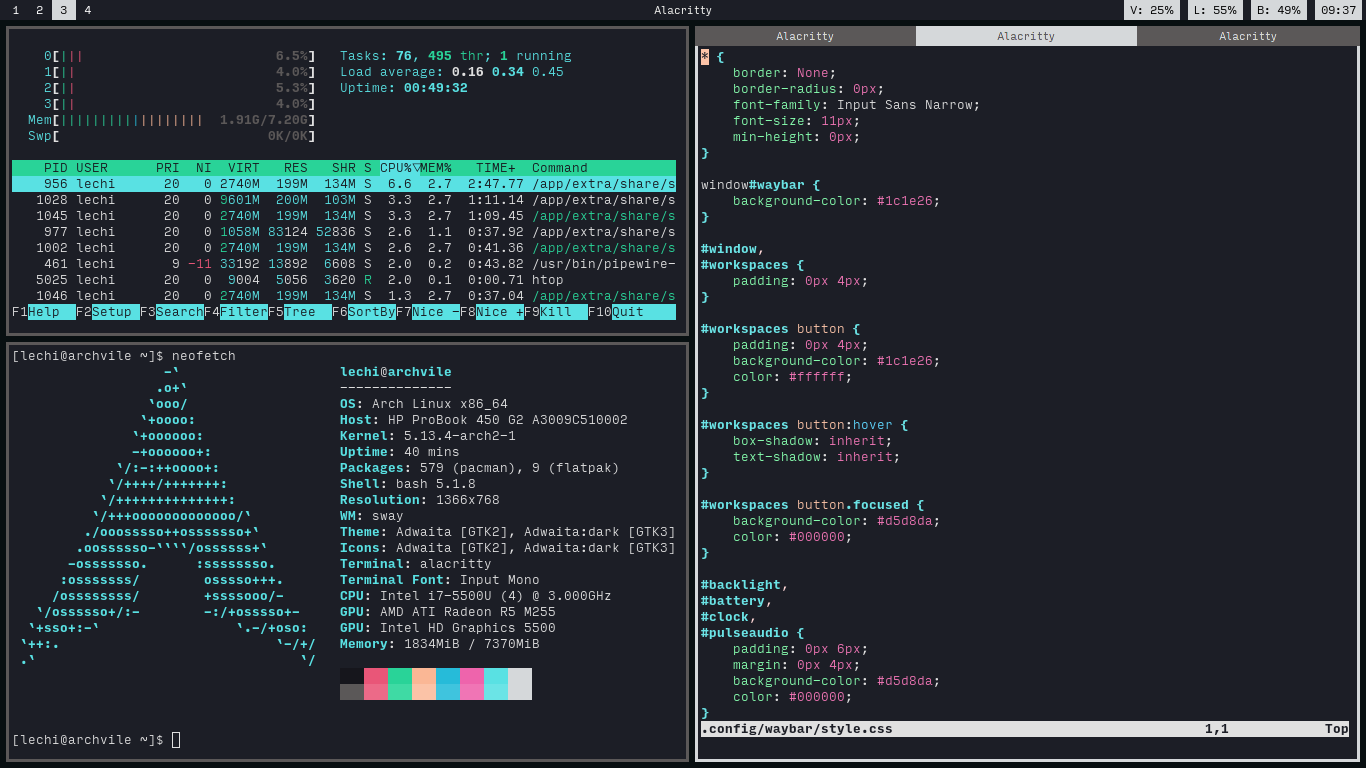Click the font-family: Input Sans Narrow line

click(x=856, y=105)
